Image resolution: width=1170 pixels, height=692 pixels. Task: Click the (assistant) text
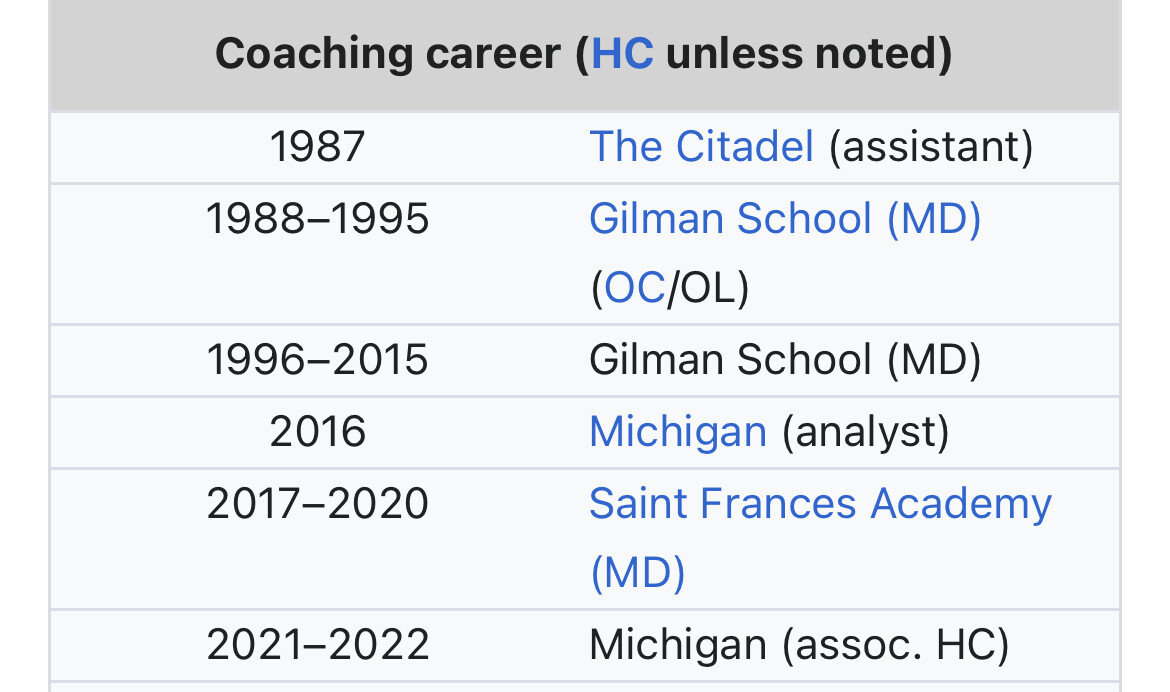931,146
